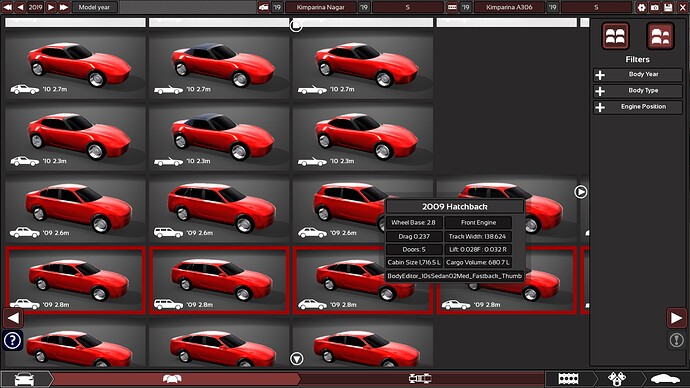The image size is (690, 388).
Task: Click the Front Engine tooltip cell
Action: pyautogui.click(x=478, y=223)
